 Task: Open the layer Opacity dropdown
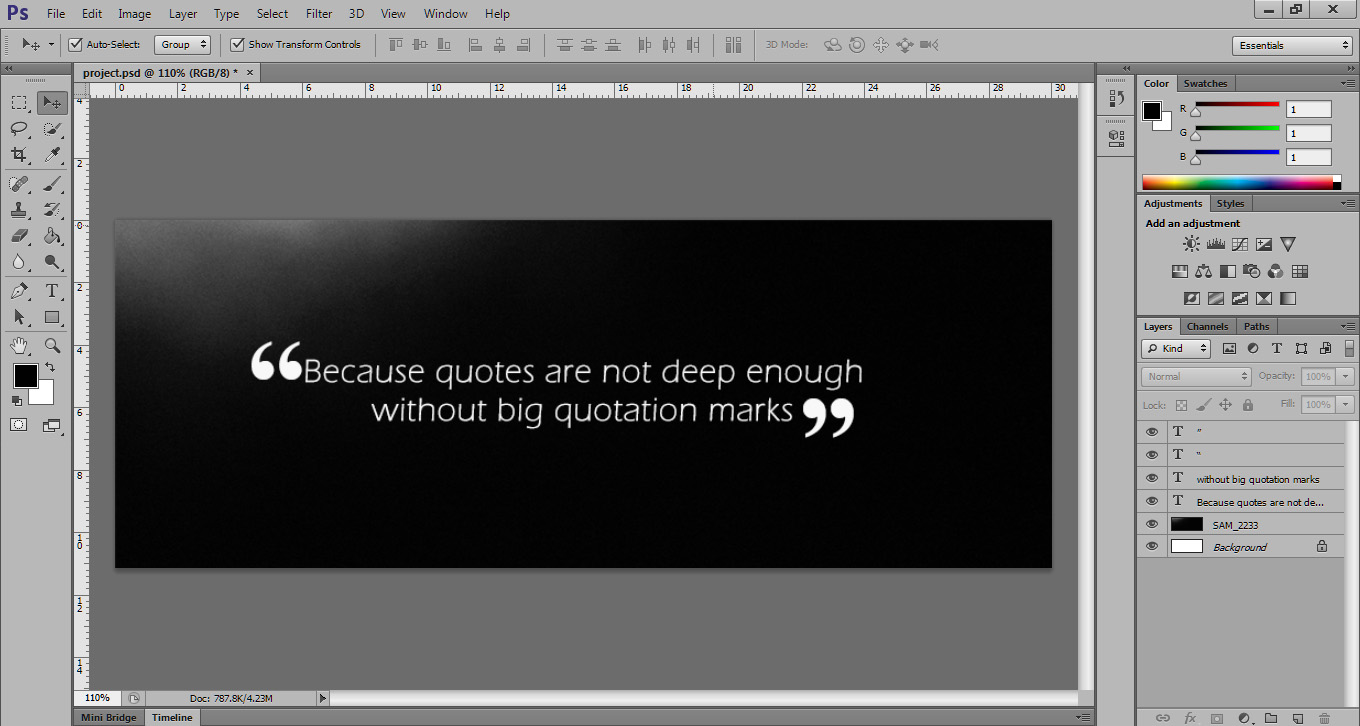1345,375
